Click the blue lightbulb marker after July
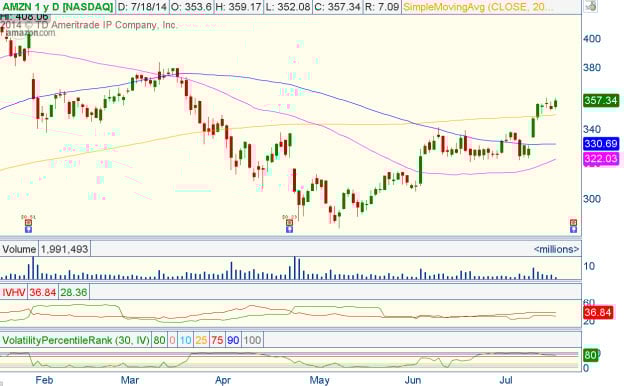The height and width of the screenshot is (386, 625). tap(573, 229)
